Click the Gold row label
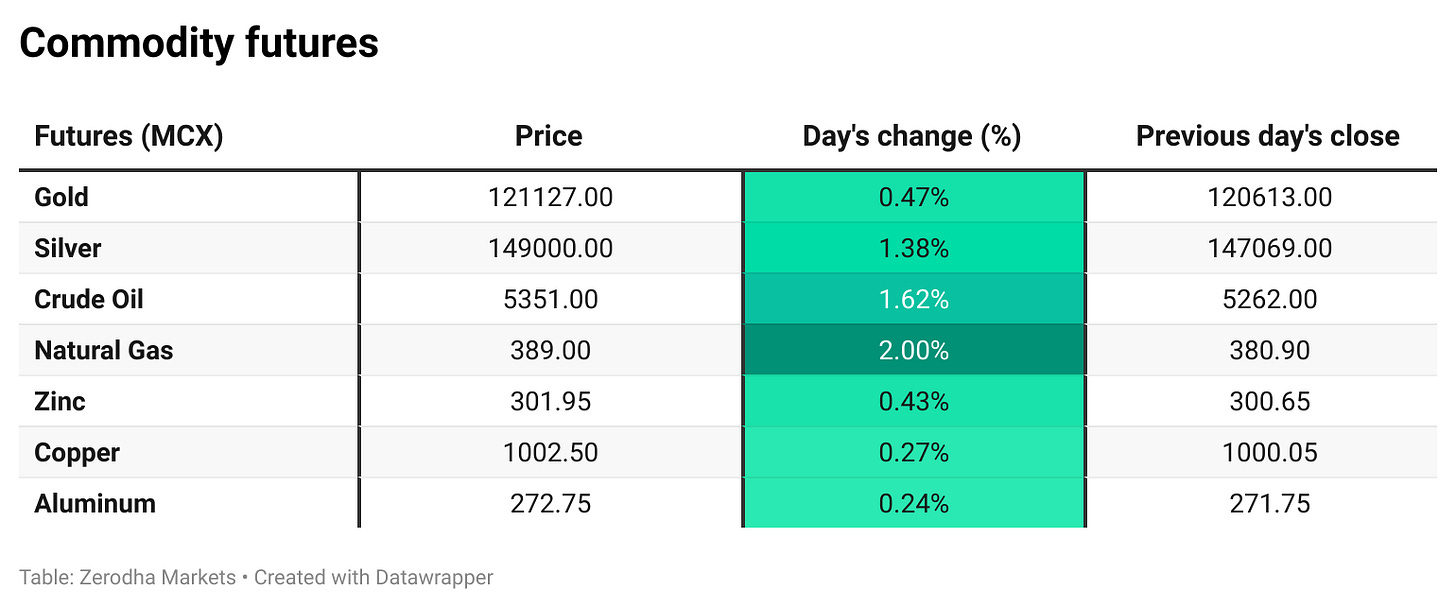Screen dimensions: 1456x609 pyautogui.click(x=62, y=197)
